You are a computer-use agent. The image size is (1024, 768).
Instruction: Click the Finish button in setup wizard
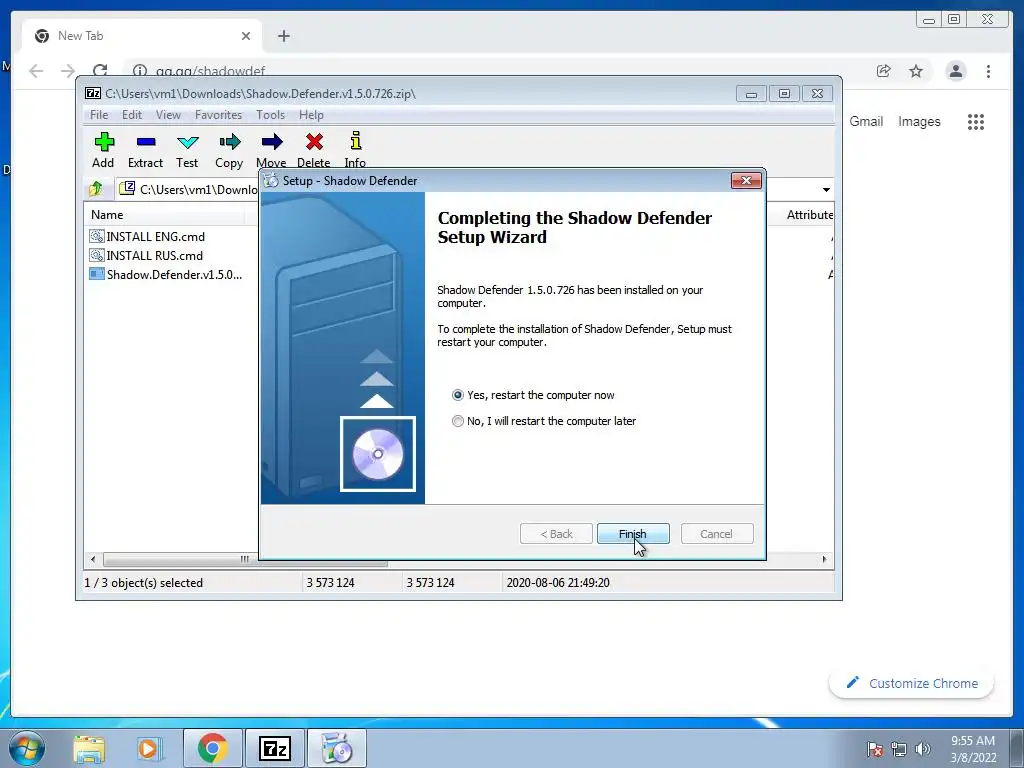(x=633, y=534)
